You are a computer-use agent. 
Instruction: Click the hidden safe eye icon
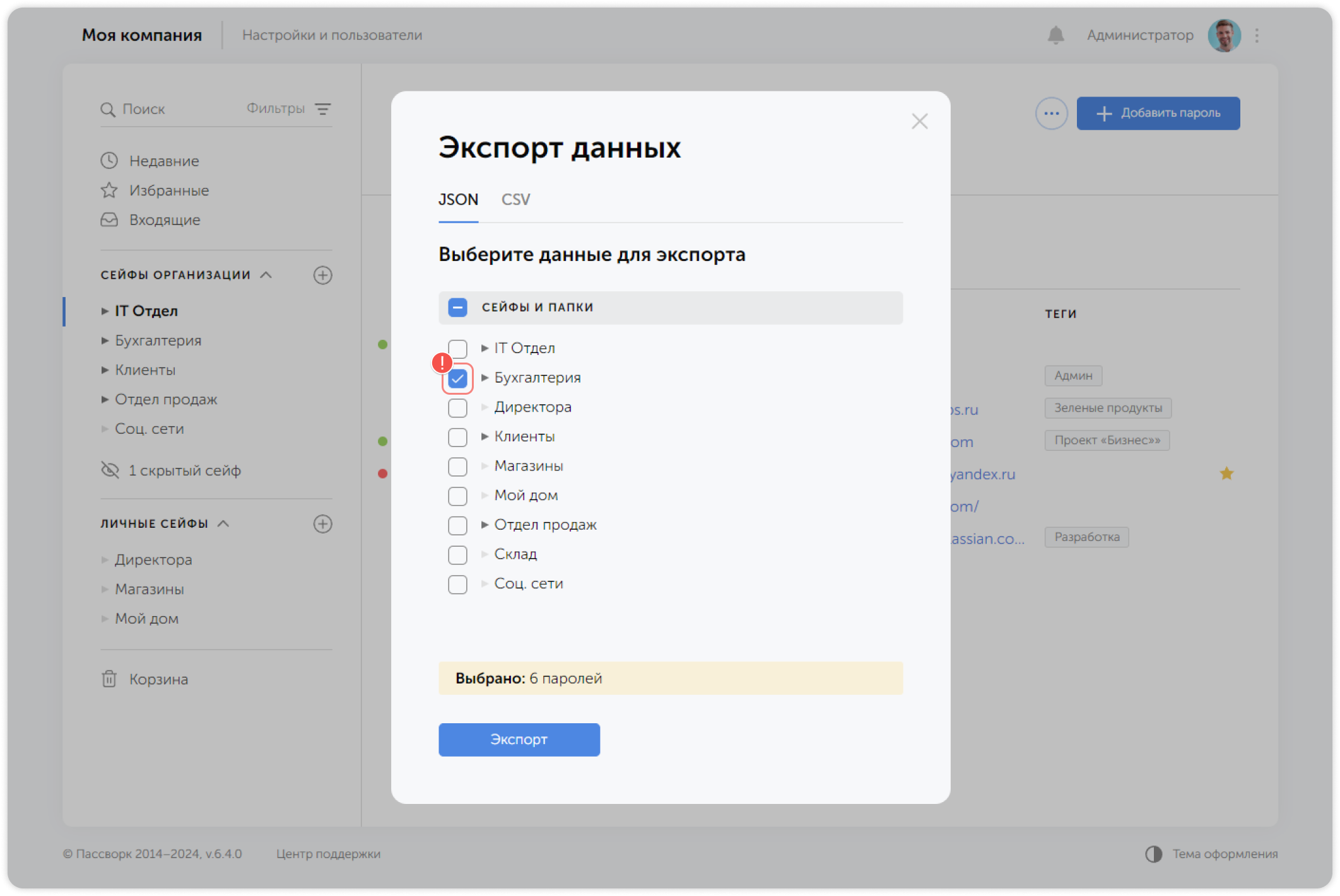(x=110, y=470)
